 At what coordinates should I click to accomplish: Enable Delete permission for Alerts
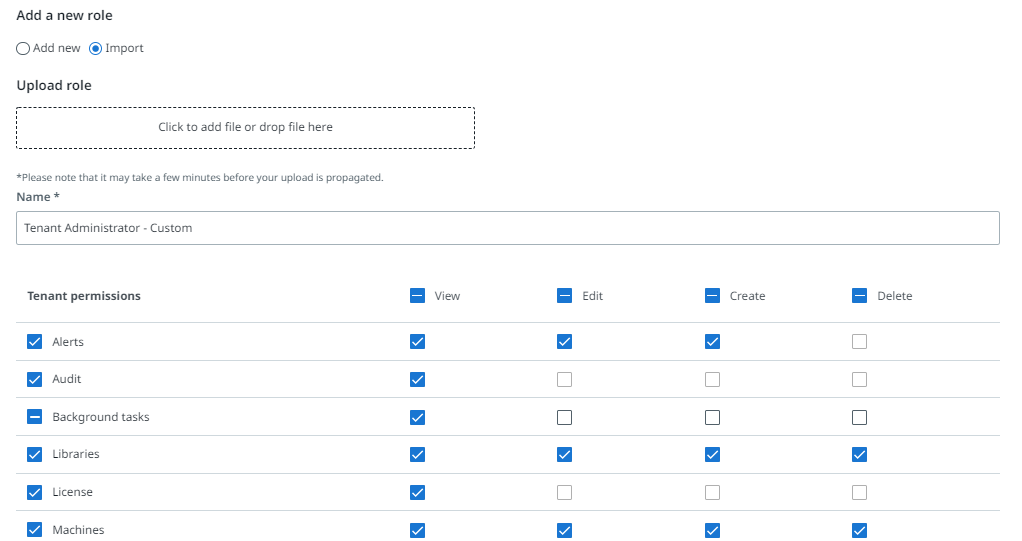(859, 342)
